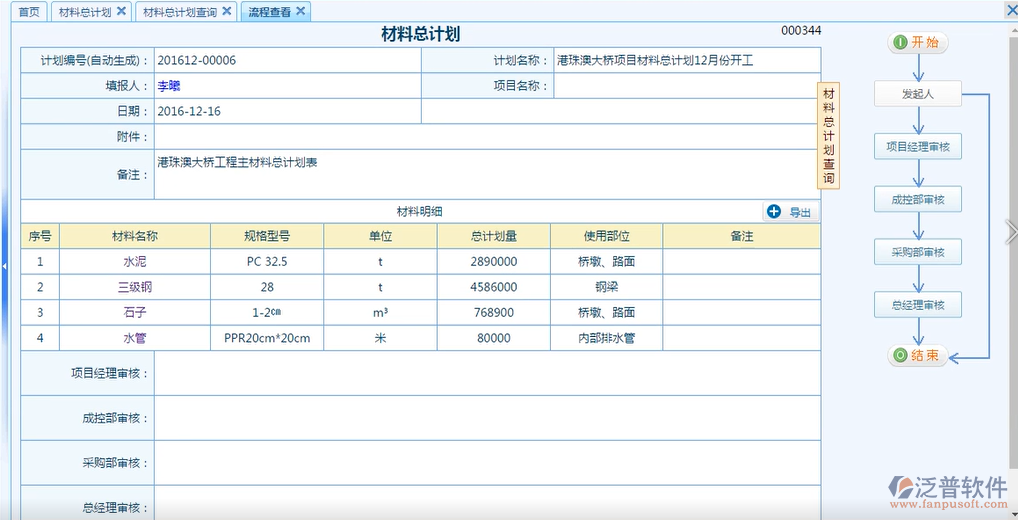Select the 项目经理审核 workflow node
This screenshot has width=1018, height=520.
917,147
